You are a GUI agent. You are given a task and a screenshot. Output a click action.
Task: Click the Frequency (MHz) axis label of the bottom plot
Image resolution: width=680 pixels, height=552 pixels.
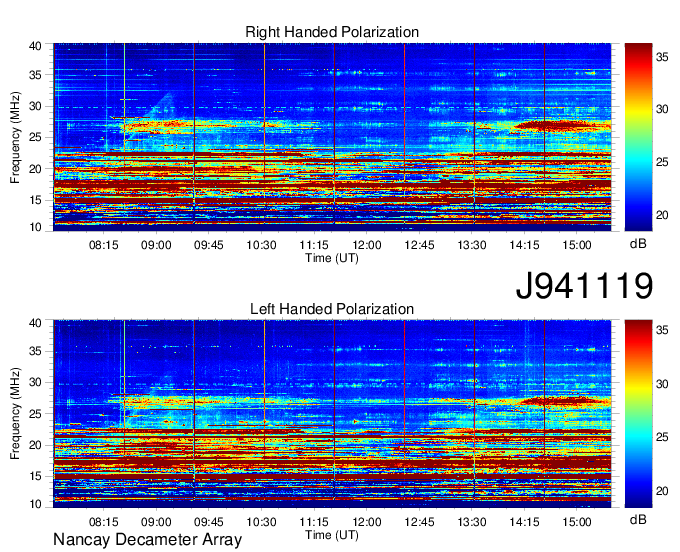pos(15,414)
